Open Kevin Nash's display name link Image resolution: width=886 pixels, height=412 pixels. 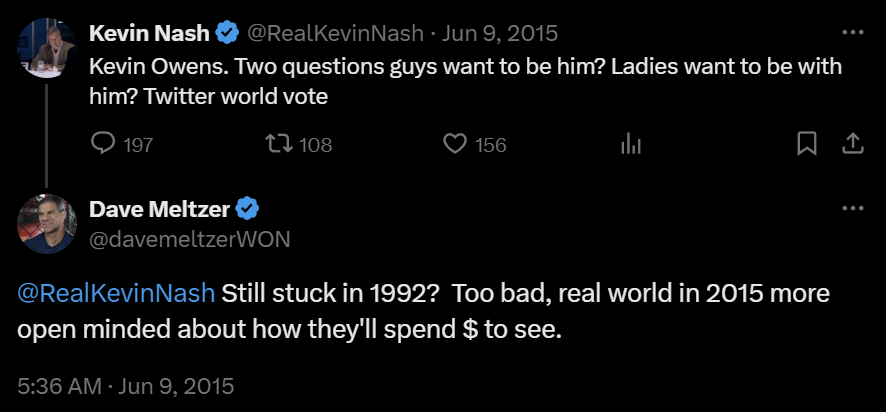pos(150,33)
